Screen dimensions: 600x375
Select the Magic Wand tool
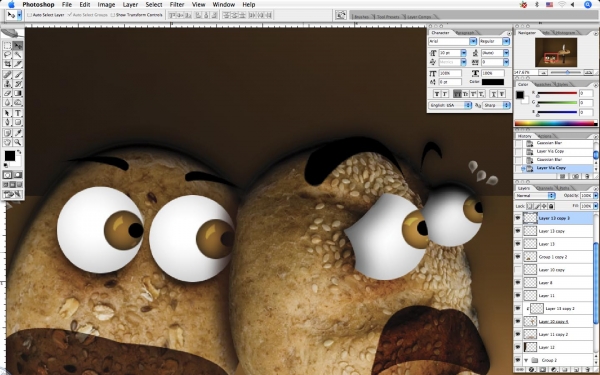pyautogui.click(x=18, y=55)
